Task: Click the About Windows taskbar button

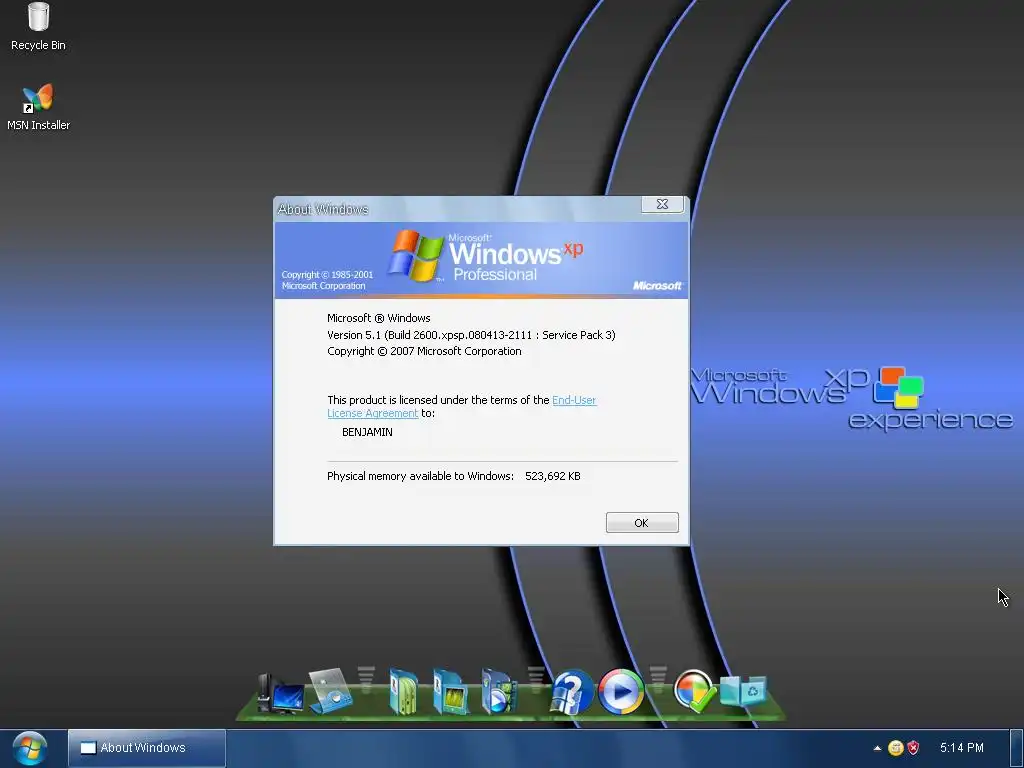Action: point(147,748)
